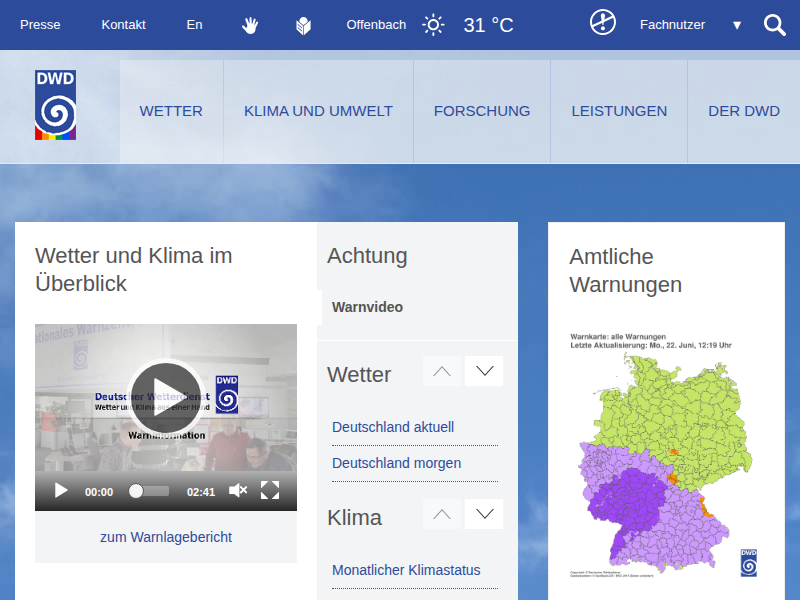The height and width of the screenshot is (600, 800).
Task: Switch language to En
Action: 194,25
